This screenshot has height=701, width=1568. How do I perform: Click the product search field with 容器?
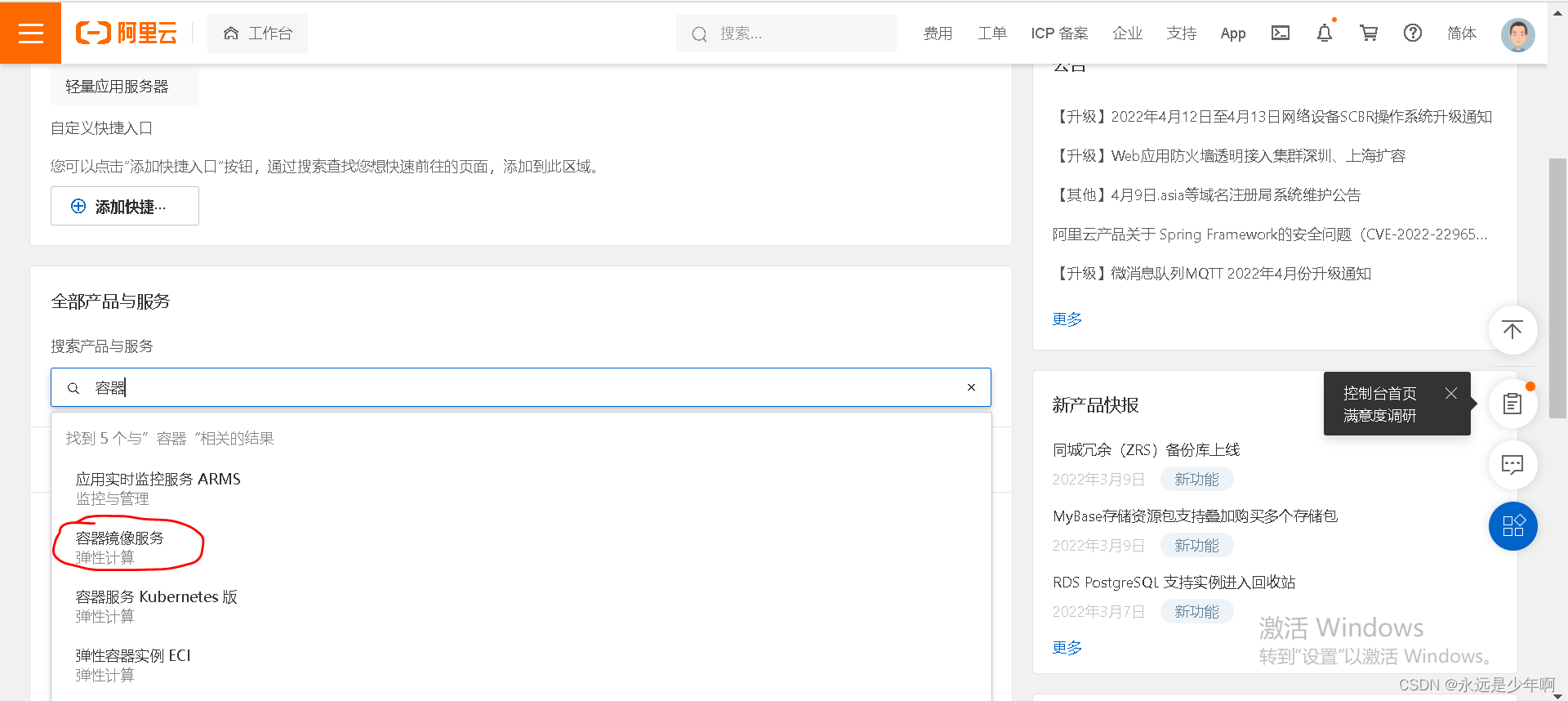[x=520, y=387]
